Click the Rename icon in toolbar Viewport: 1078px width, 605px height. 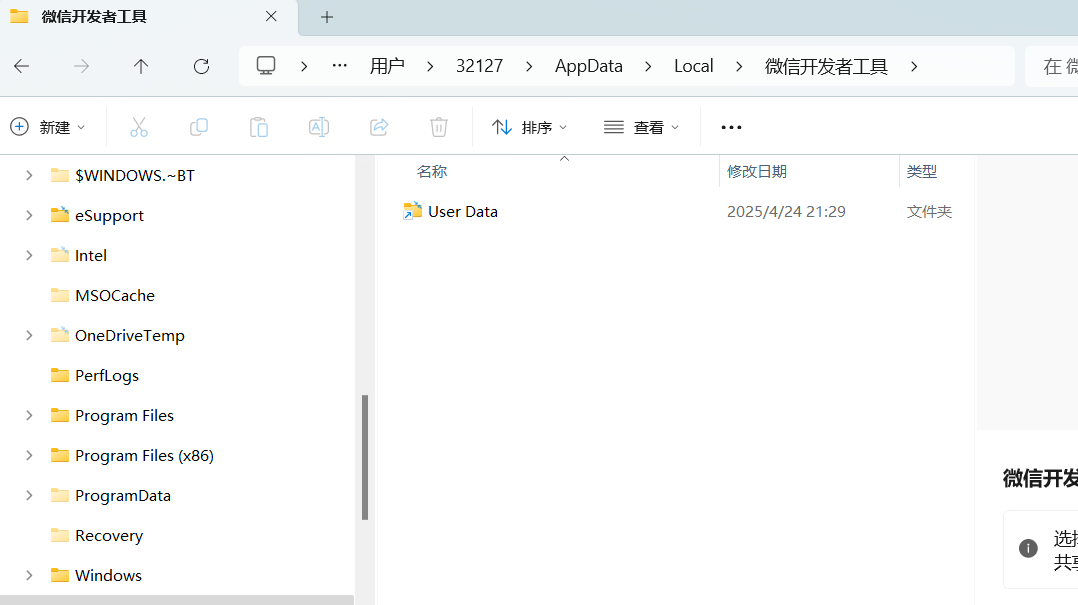[319, 127]
